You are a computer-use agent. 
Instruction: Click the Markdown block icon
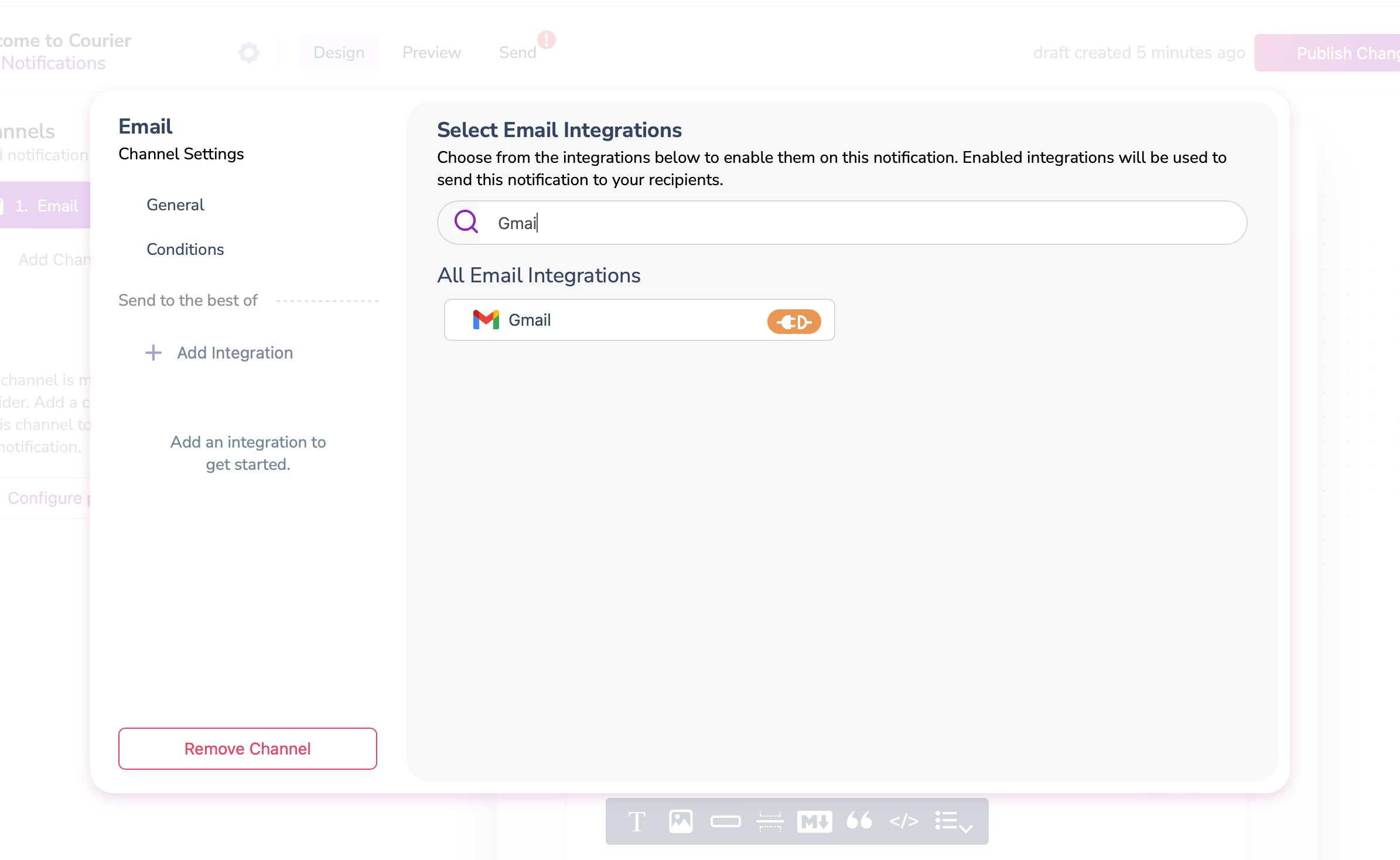click(814, 821)
